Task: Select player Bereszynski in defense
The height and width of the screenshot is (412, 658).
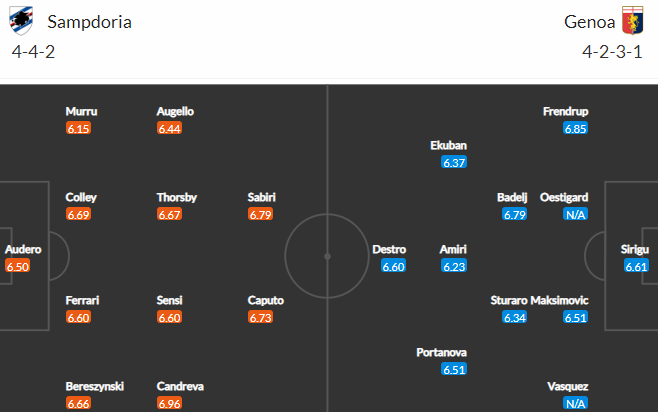Action: click(x=94, y=386)
